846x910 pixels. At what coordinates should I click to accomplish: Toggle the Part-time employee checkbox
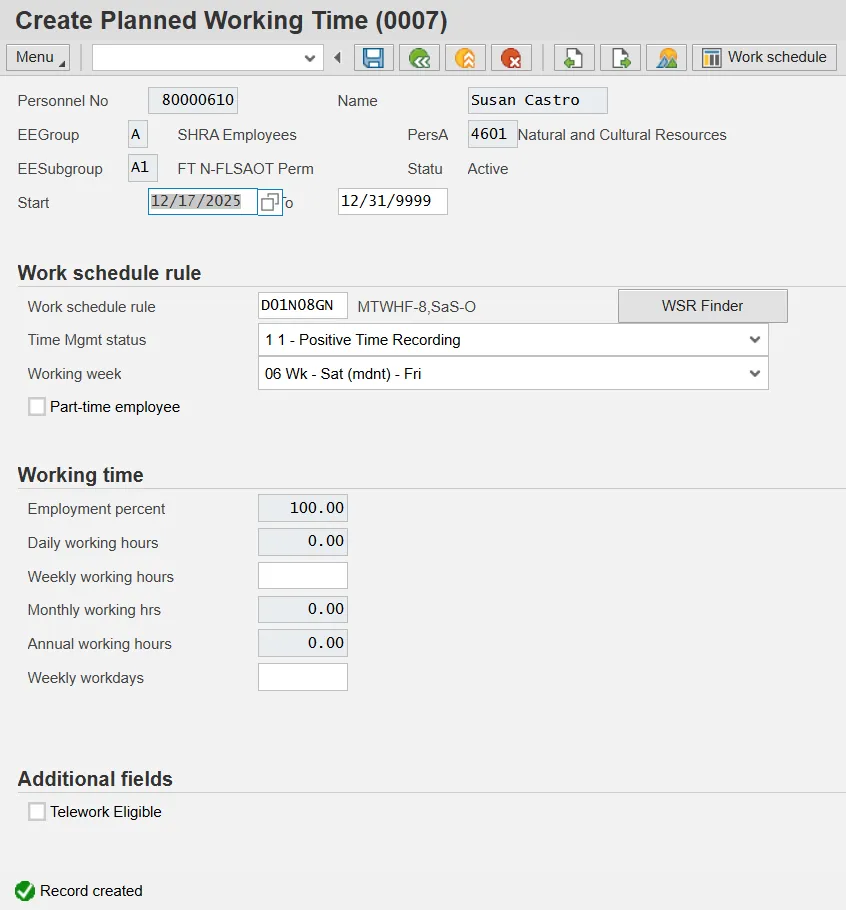(x=37, y=407)
